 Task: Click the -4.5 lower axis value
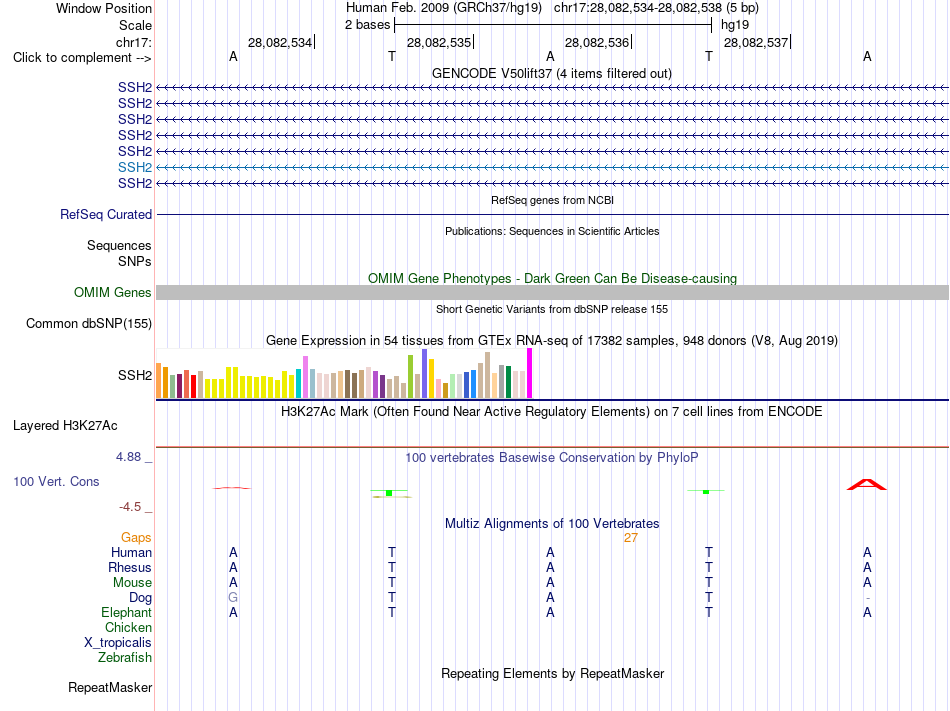[x=130, y=507]
